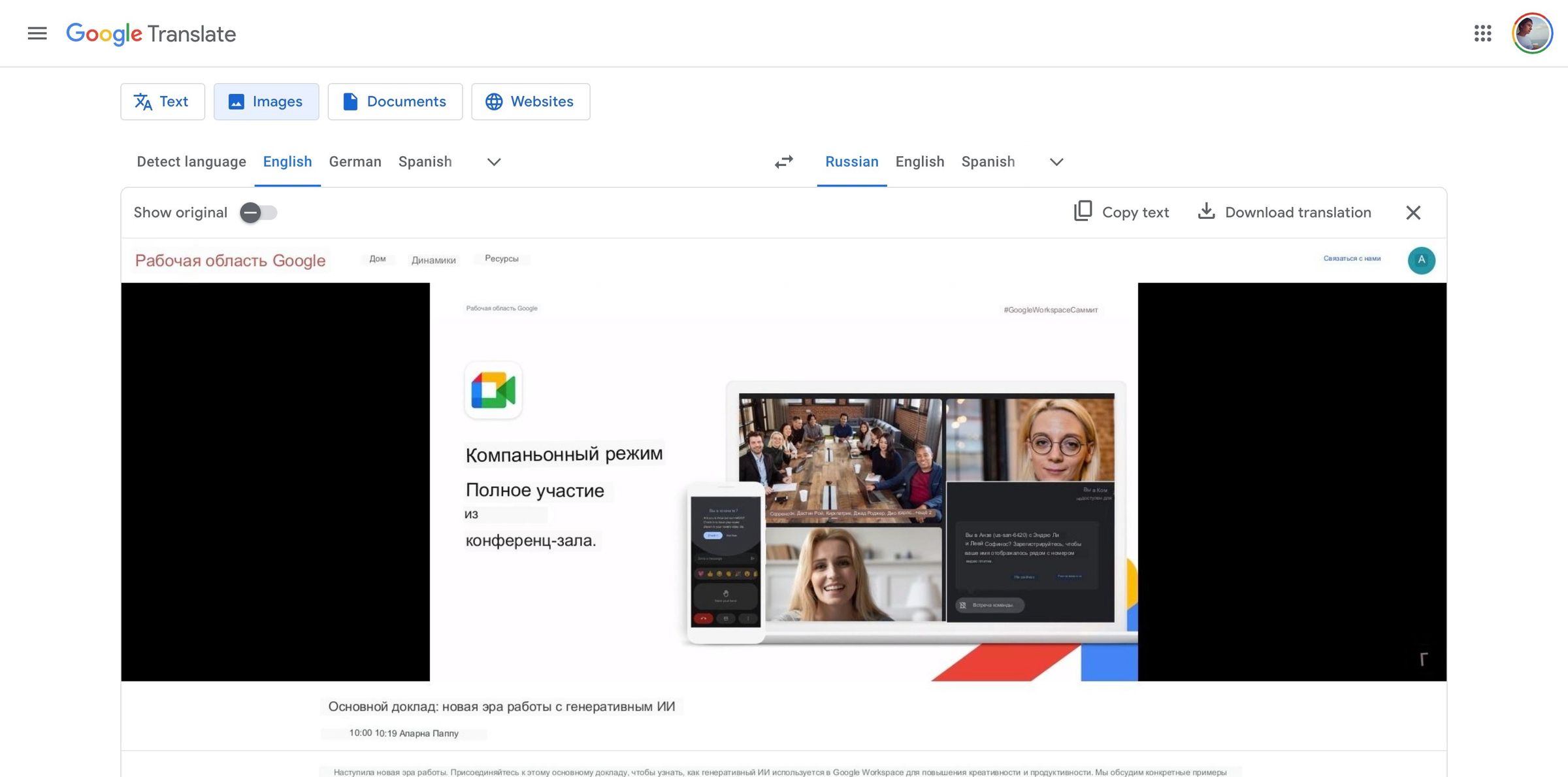
Task: Expand the target language dropdown
Action: (x=1056, y=162)
